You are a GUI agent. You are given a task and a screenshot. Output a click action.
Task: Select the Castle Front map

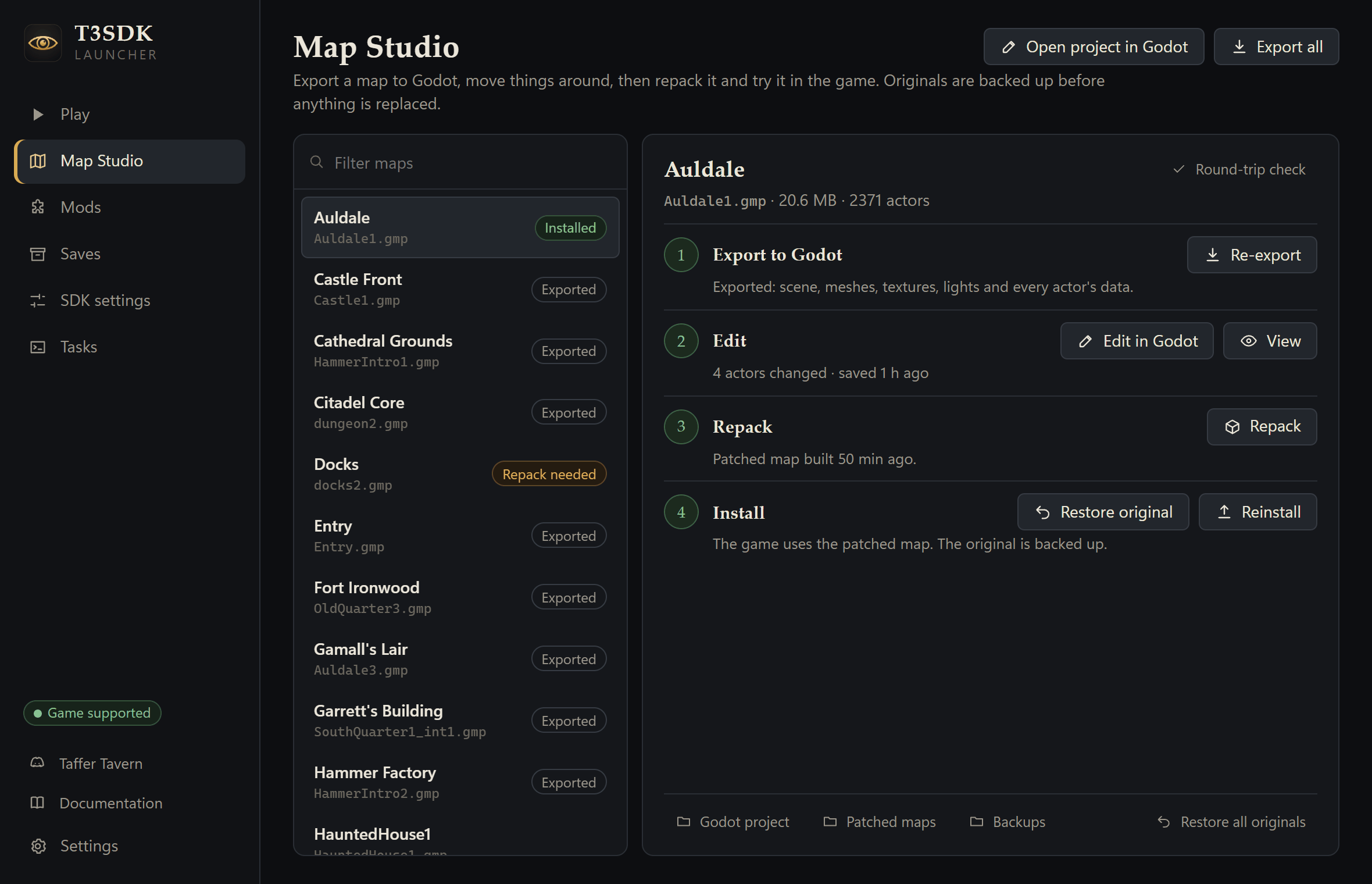pyautogui.click(x=460, y=289)
